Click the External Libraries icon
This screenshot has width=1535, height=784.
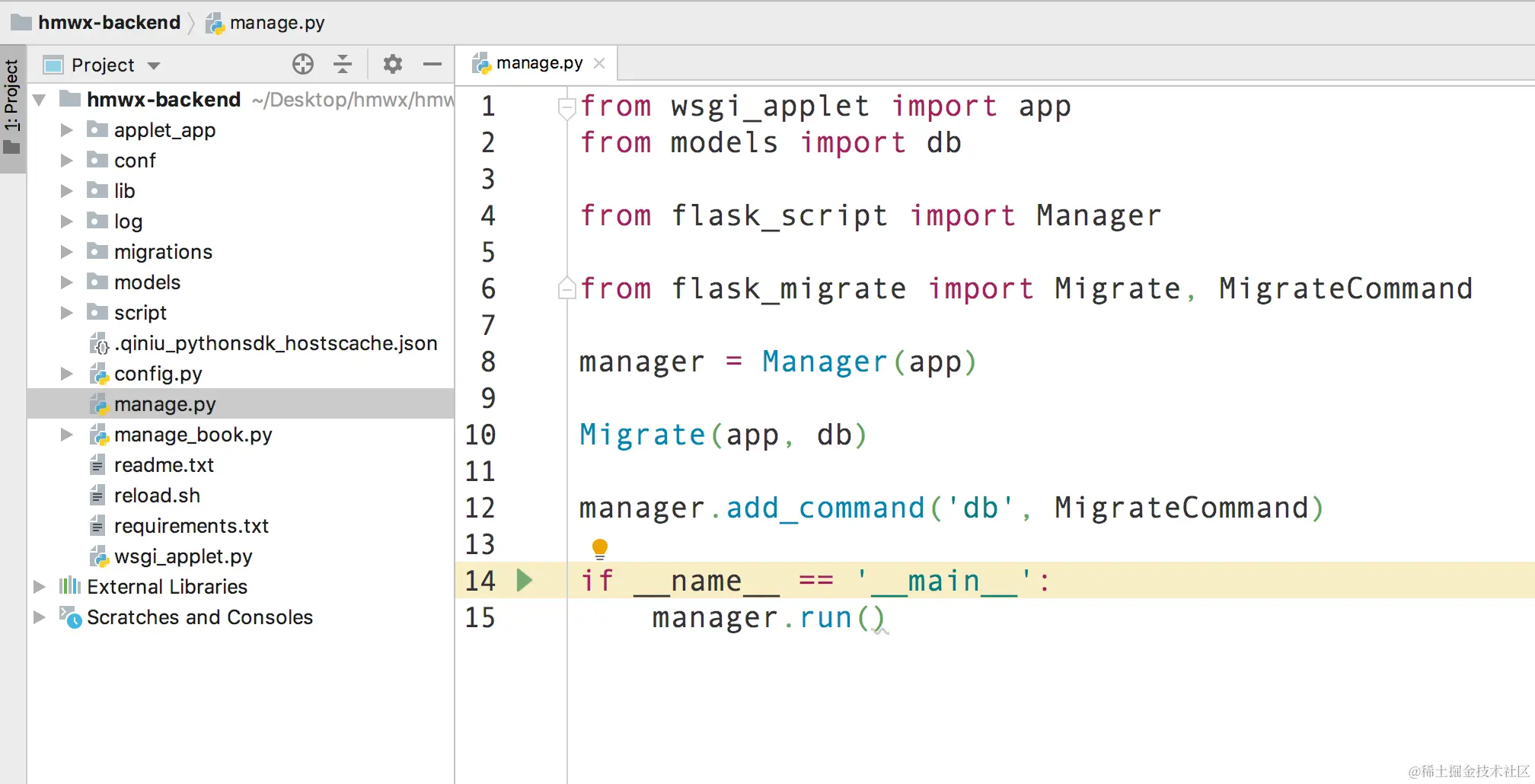pos(69,586)
